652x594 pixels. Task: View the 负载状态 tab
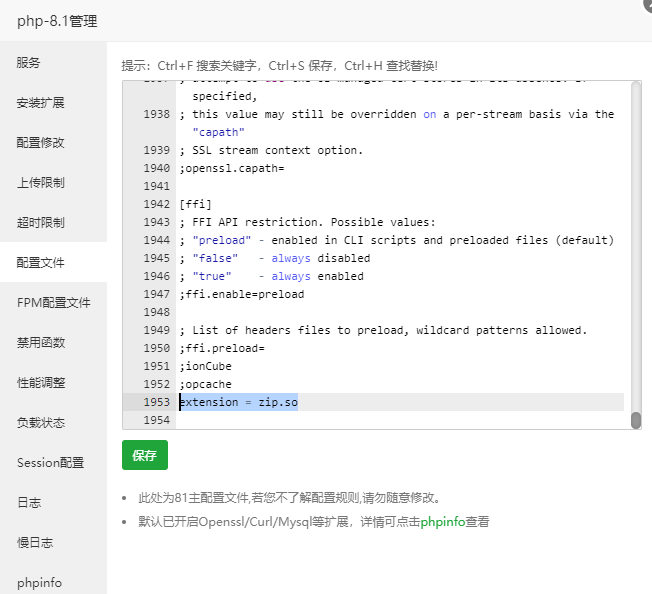tap(40, 422)
